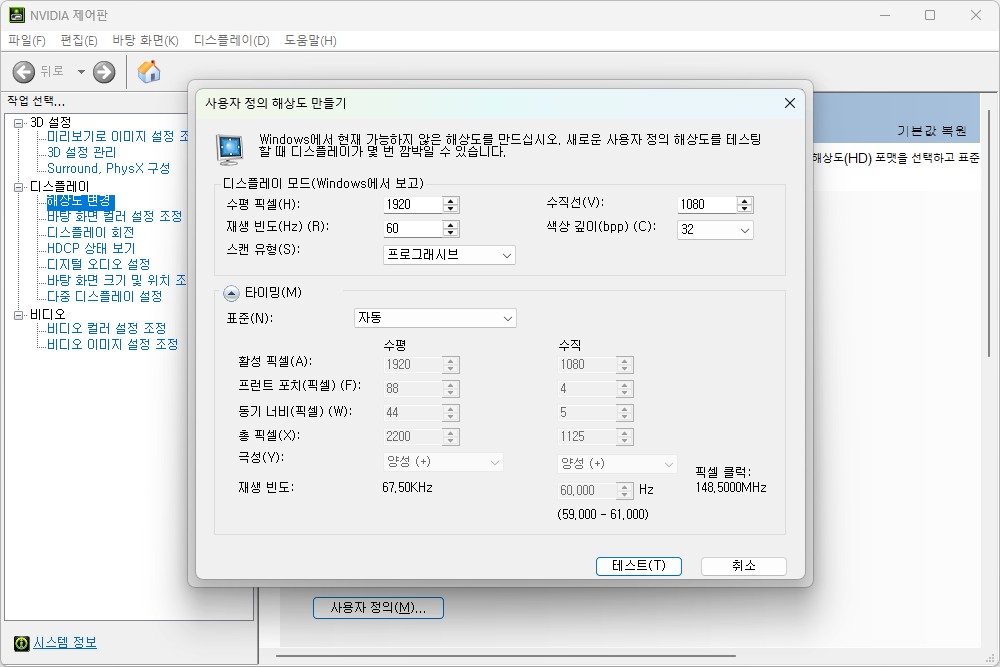Click the (59.000 - 61.000) range text
The height and width of the screenshot is (667, 1000).
(603, 514)
